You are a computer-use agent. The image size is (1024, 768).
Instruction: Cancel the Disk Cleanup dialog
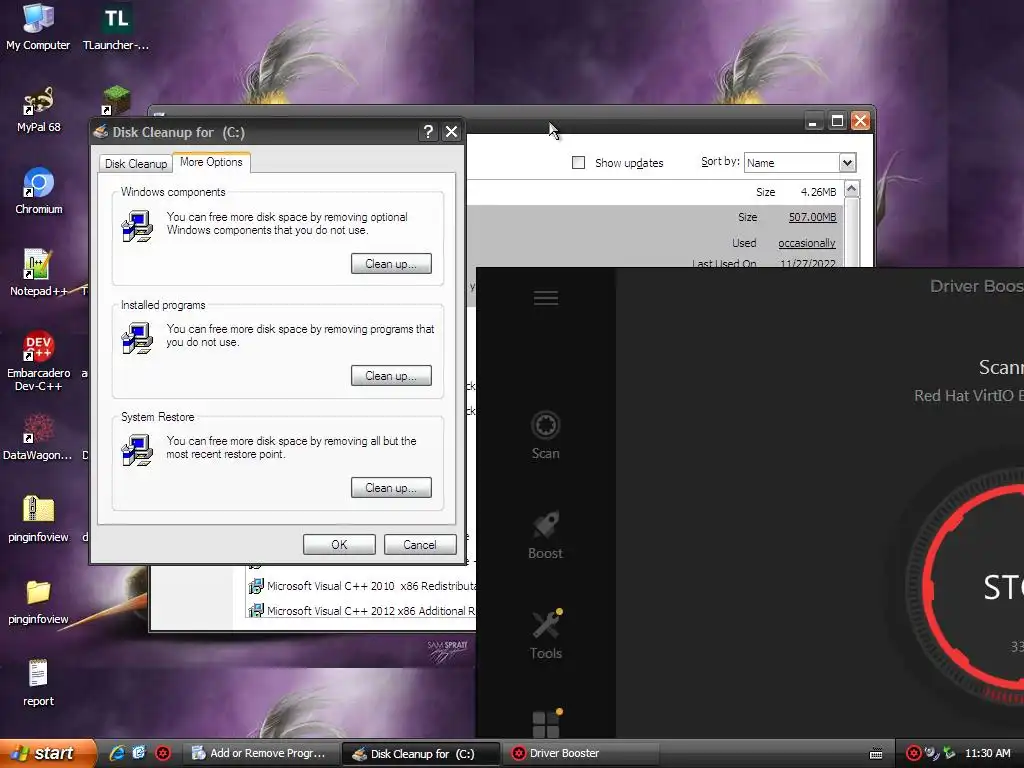[x=420, y=545]
